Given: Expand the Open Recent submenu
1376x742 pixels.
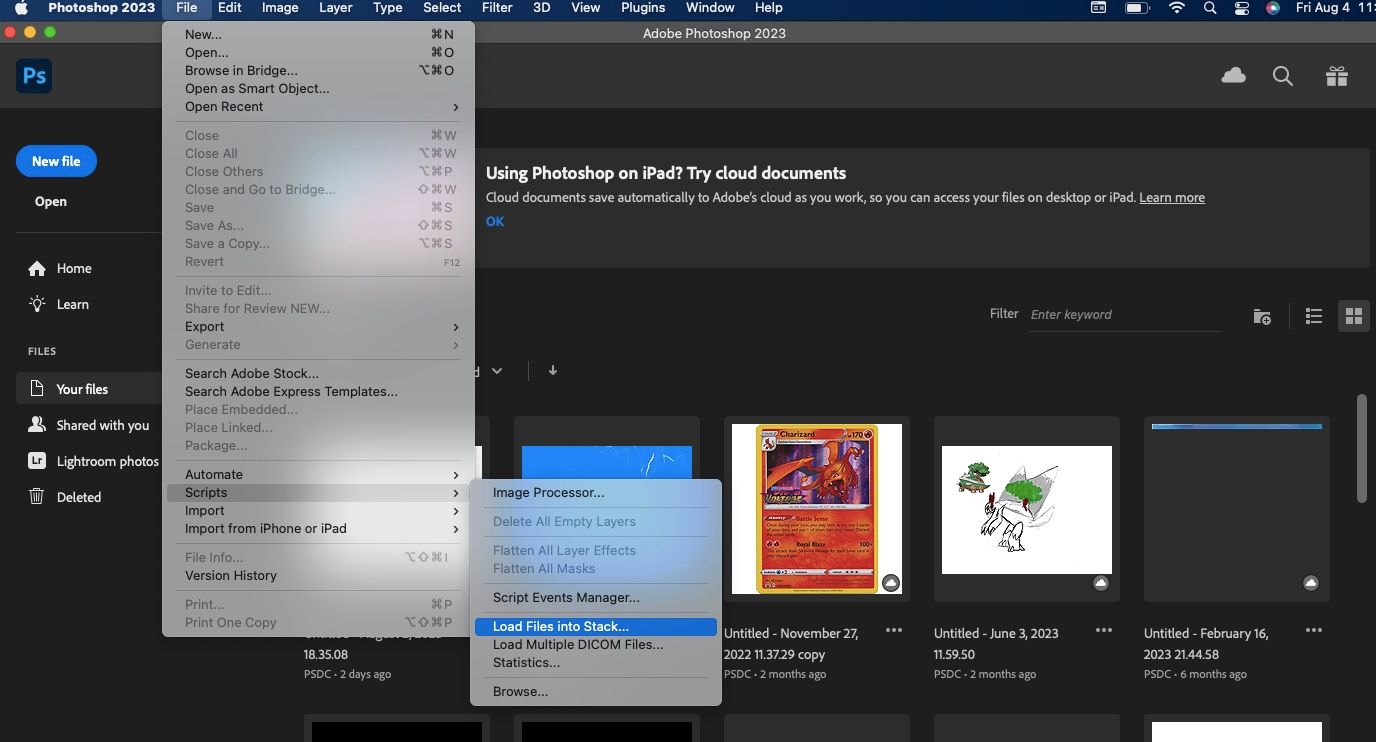Looking at the screenshot, I should [x=318, y=107].
